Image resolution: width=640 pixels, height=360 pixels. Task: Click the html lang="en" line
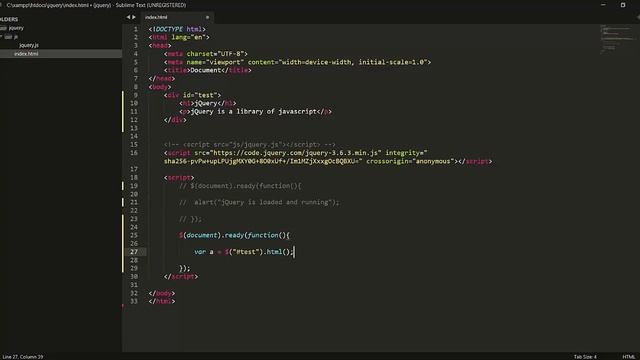point(179,37)
